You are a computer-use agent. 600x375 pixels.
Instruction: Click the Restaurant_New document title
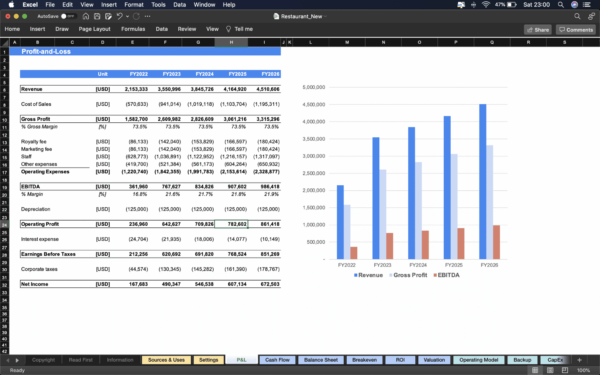point(301,16)
